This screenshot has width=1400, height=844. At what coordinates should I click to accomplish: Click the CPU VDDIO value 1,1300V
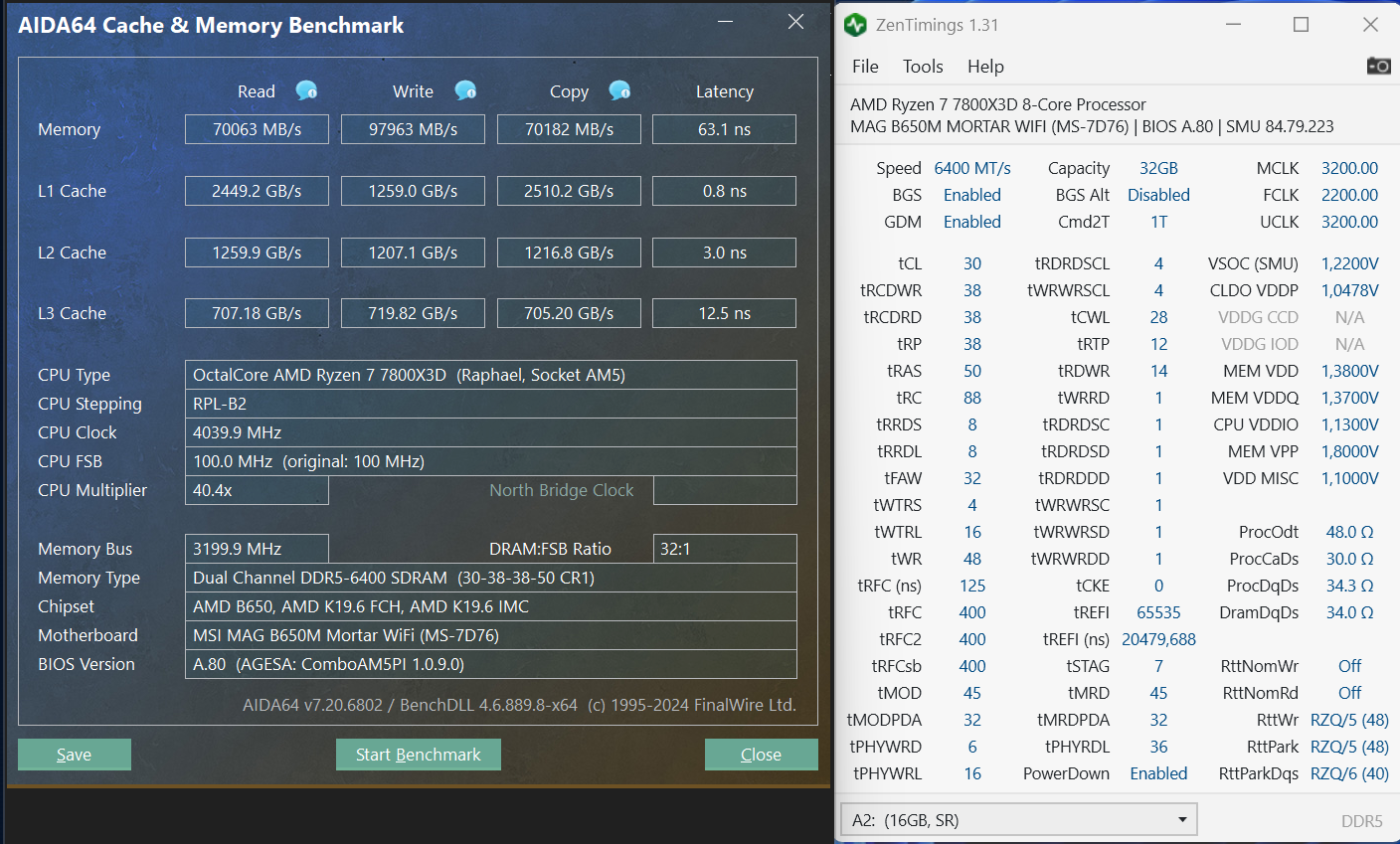coord(1349,424)
